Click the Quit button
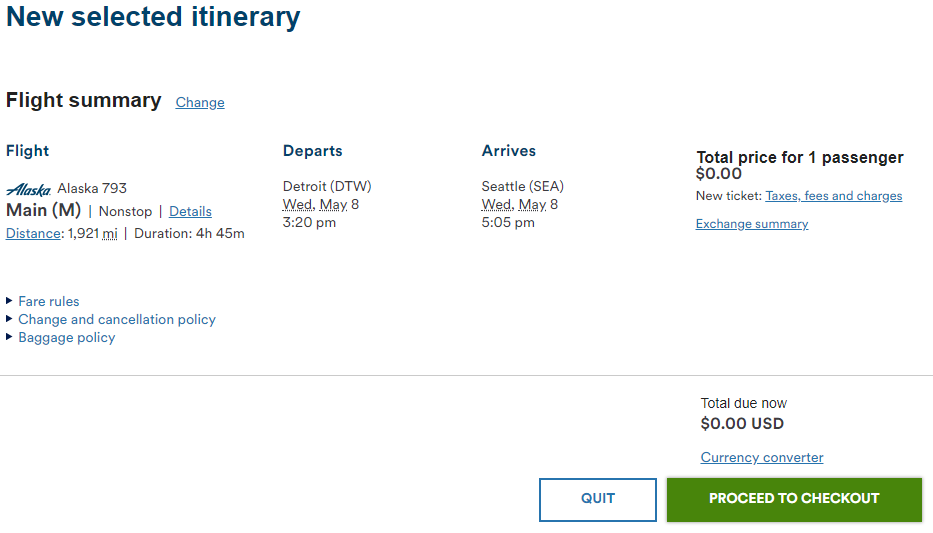The width and height of the screenshot is (933, 533). (598, 500)
